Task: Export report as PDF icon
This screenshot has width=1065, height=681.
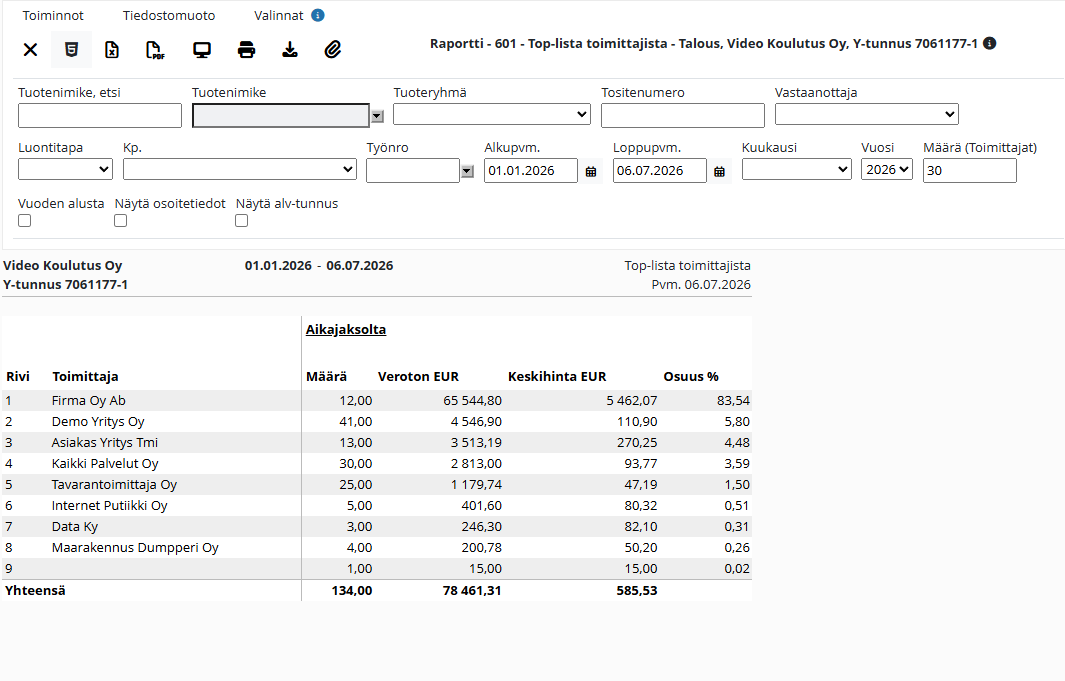Action: point(156,50)
